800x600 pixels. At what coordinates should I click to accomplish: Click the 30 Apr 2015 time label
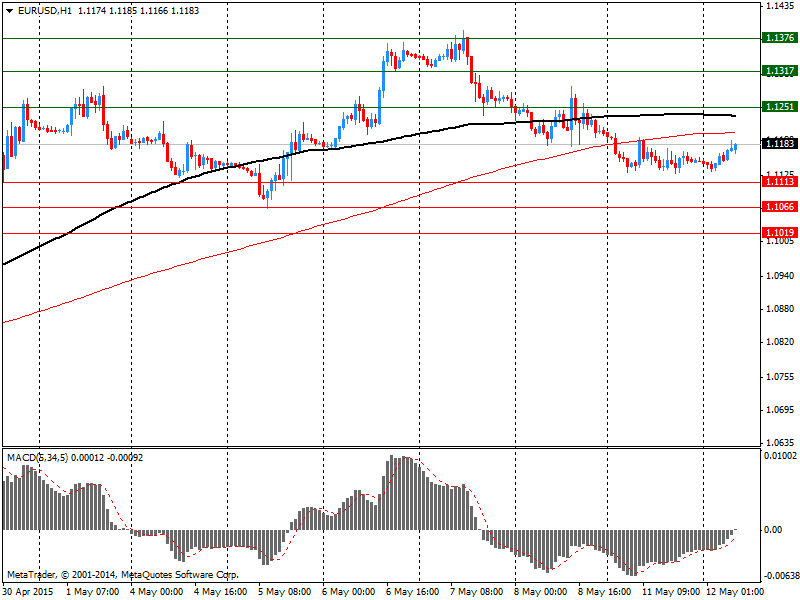point(28,592)
